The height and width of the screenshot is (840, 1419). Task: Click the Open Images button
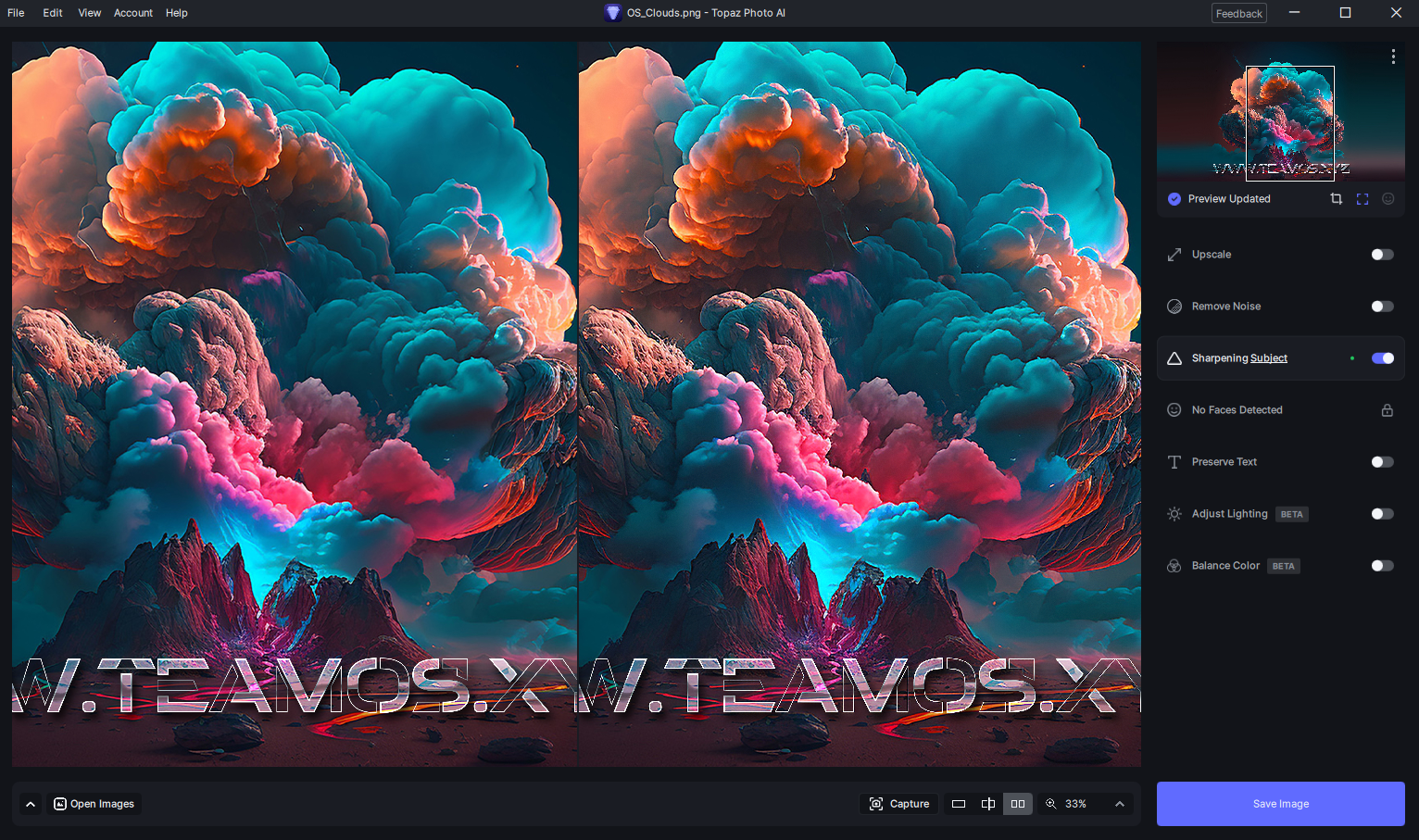[94, 804]
